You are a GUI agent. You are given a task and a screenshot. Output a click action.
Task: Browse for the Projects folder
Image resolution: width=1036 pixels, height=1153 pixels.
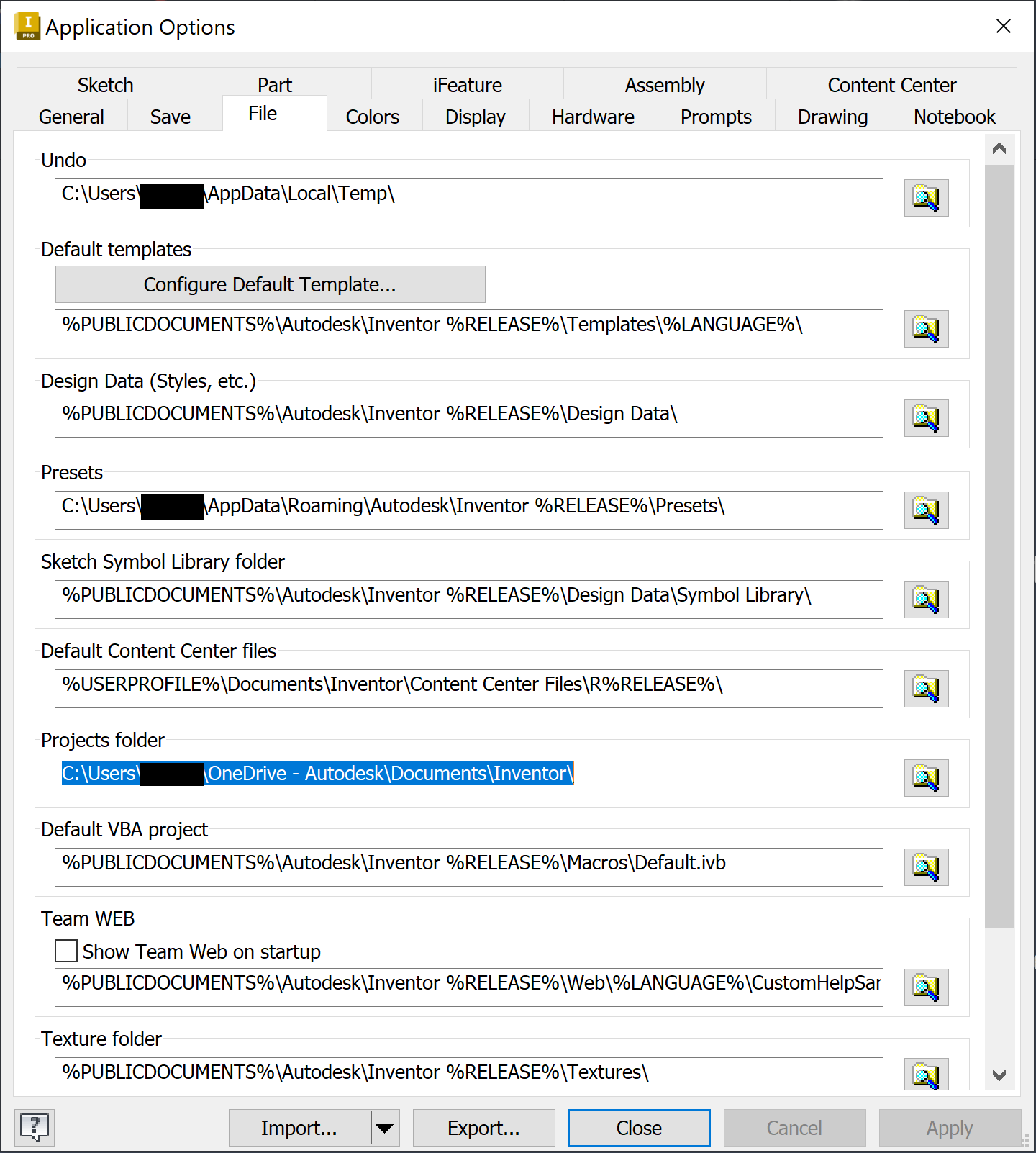pyautogui.click(x=926, y=778)
